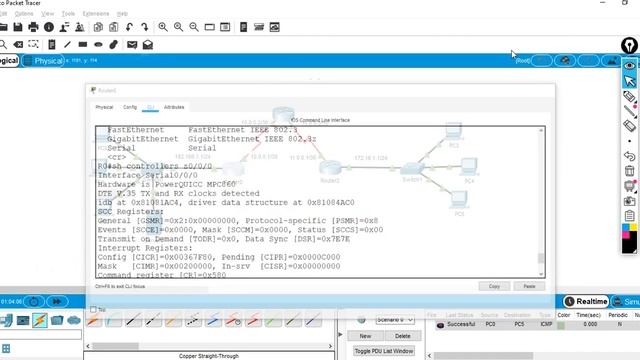Click the CLI vertical scrollbar thumb
The width and height of the screenshot is (640, 360).
tap(541, 258)
